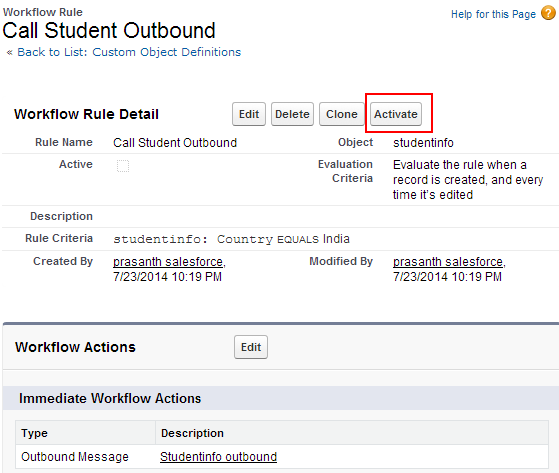Click the Delete button
Image resolution: width=559 pixels, height=473 pixels.
pos(292,114)
